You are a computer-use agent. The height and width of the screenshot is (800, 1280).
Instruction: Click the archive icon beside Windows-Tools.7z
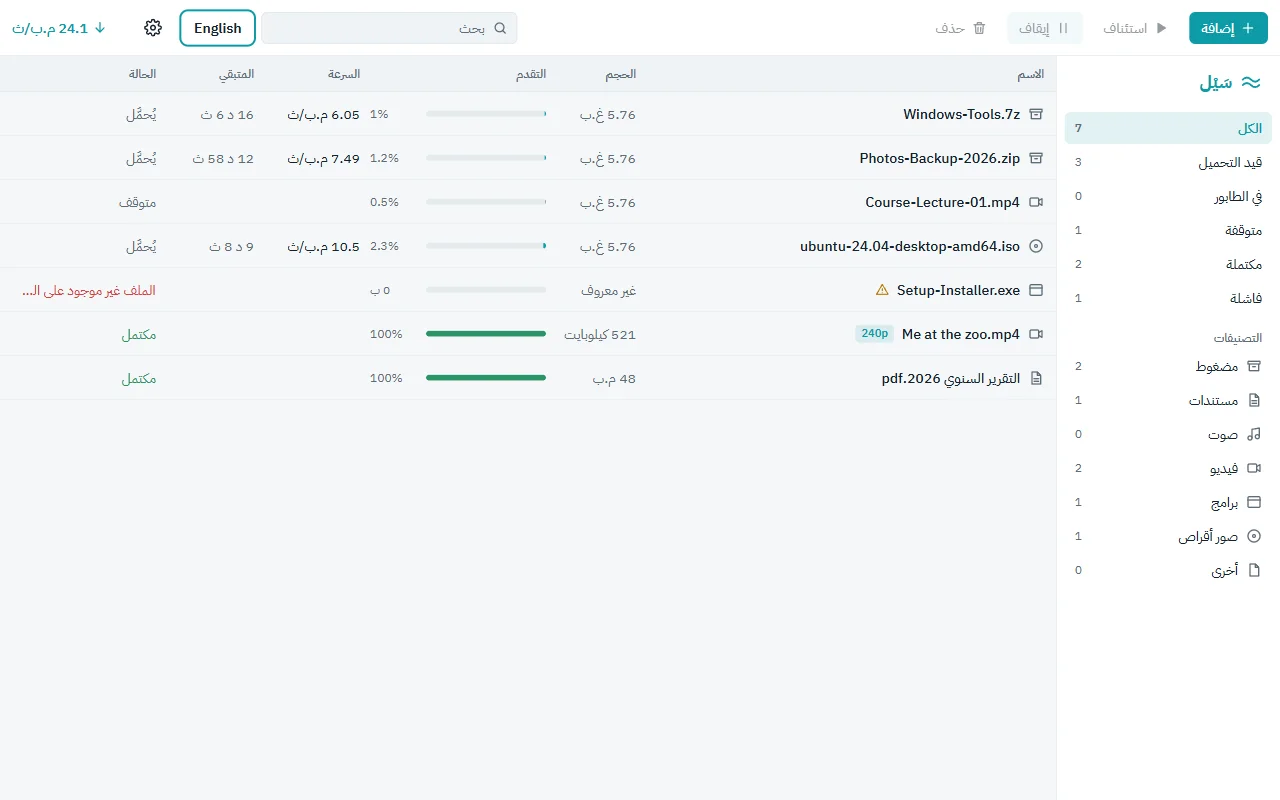click(1036, 114)
